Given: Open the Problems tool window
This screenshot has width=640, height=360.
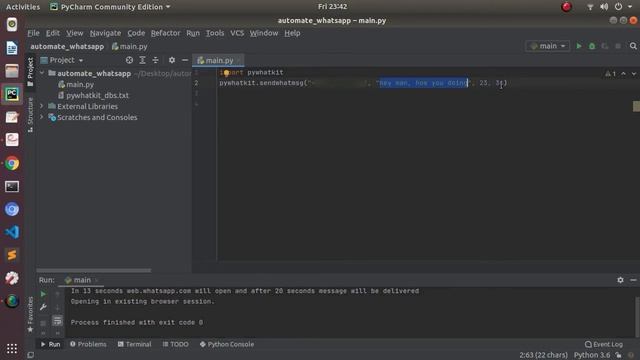Looking at the screenshot, I should [88, 344].
